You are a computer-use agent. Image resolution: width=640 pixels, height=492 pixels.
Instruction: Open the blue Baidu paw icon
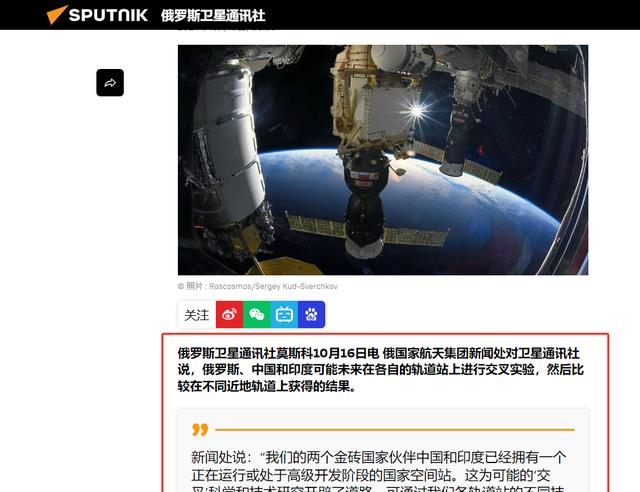coord(311,314)
